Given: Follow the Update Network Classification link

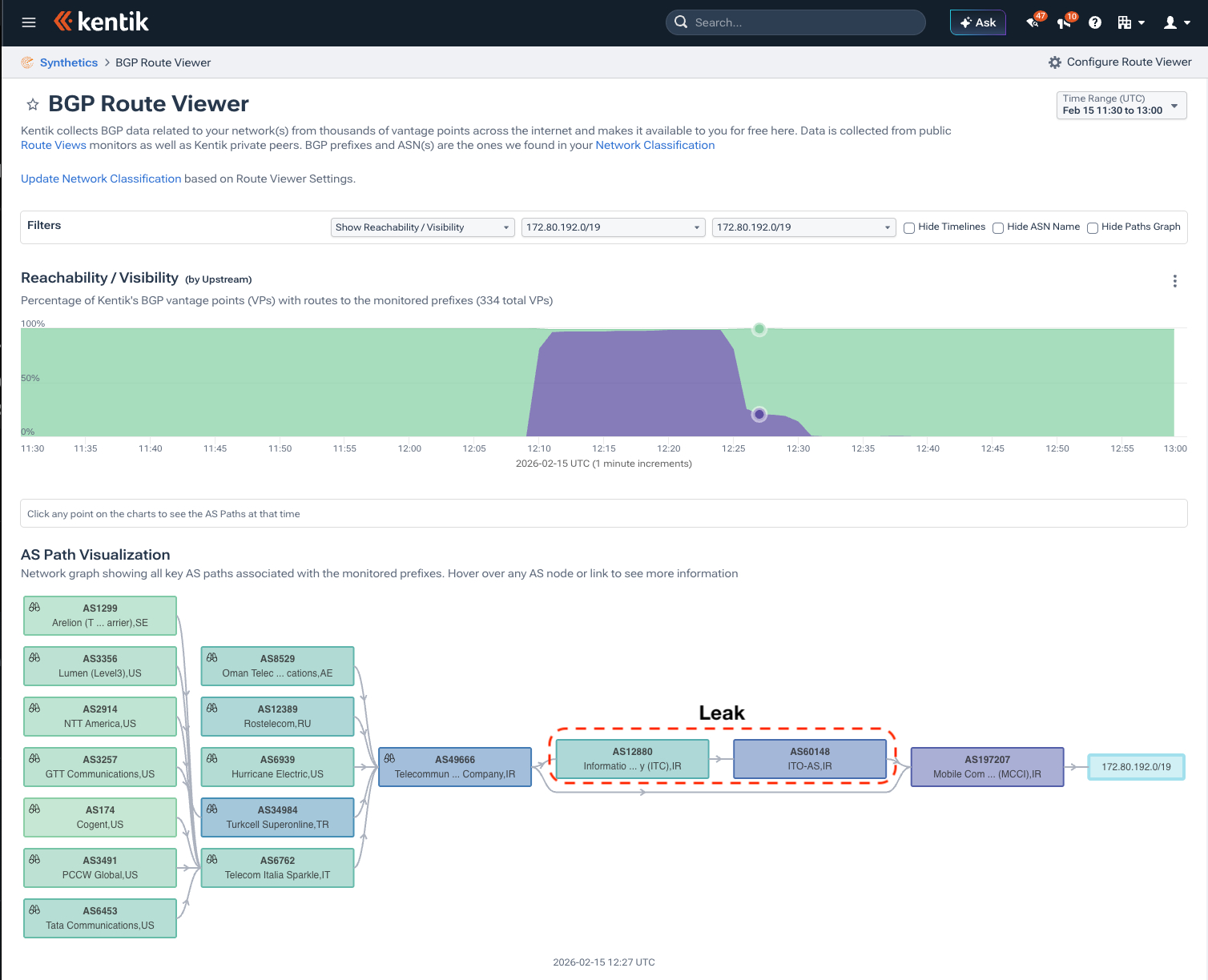Looking at the screenshot, I should click(x=101, y=179).
